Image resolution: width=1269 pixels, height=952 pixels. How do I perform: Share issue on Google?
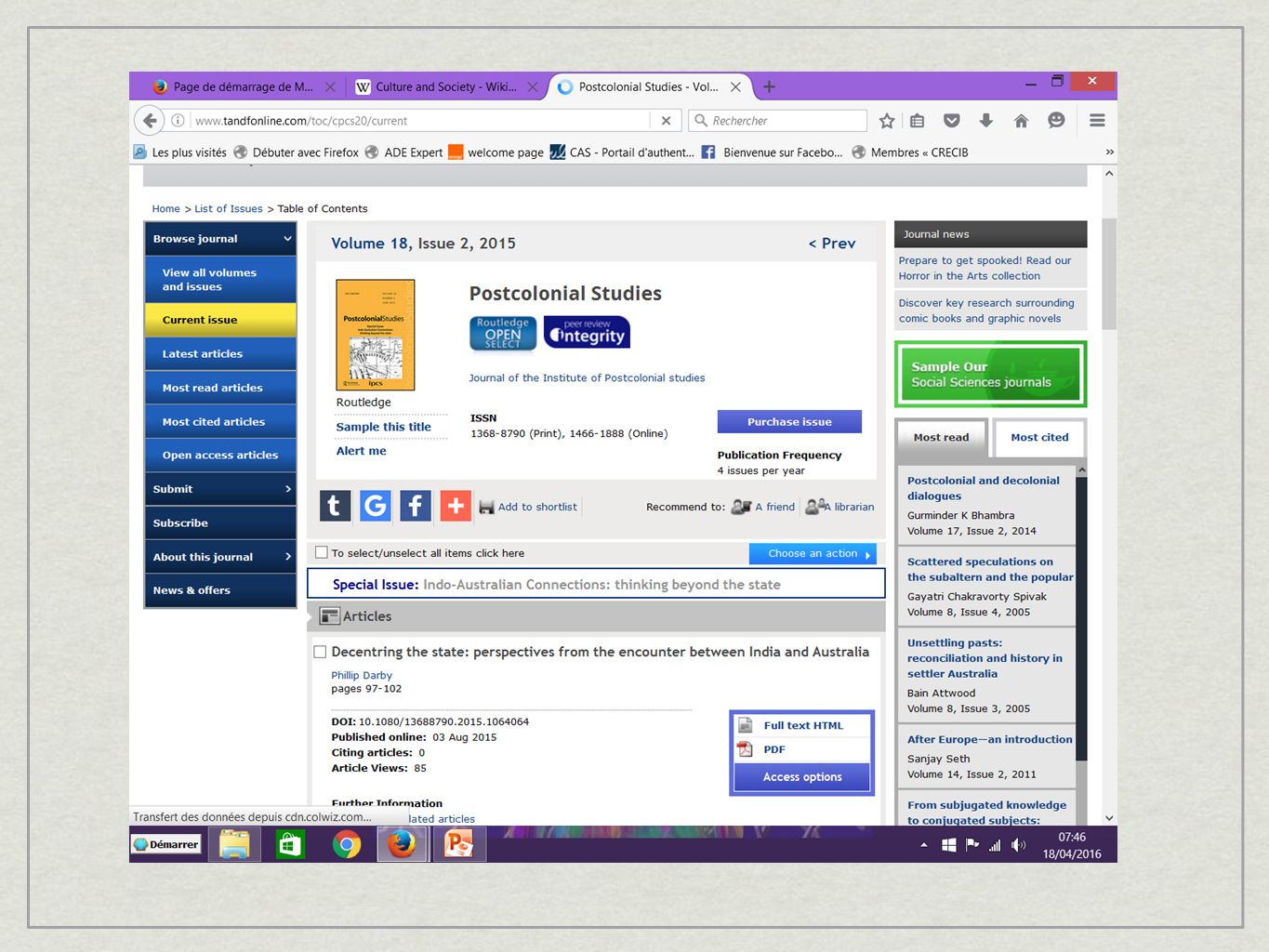pyautogui.click(x=376, y=506)
